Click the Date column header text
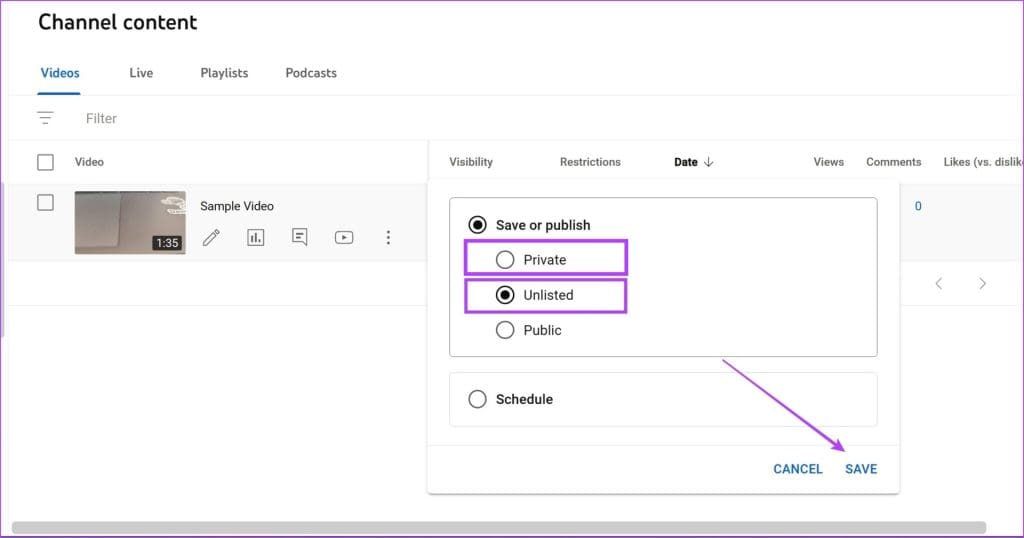Viewport: 1024px width, 538px height. click(x=686, y=162)
